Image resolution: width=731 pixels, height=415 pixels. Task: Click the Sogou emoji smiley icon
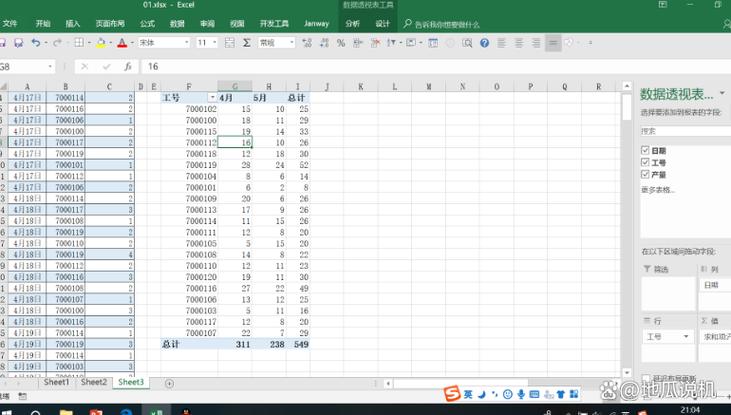pos(508,394)
